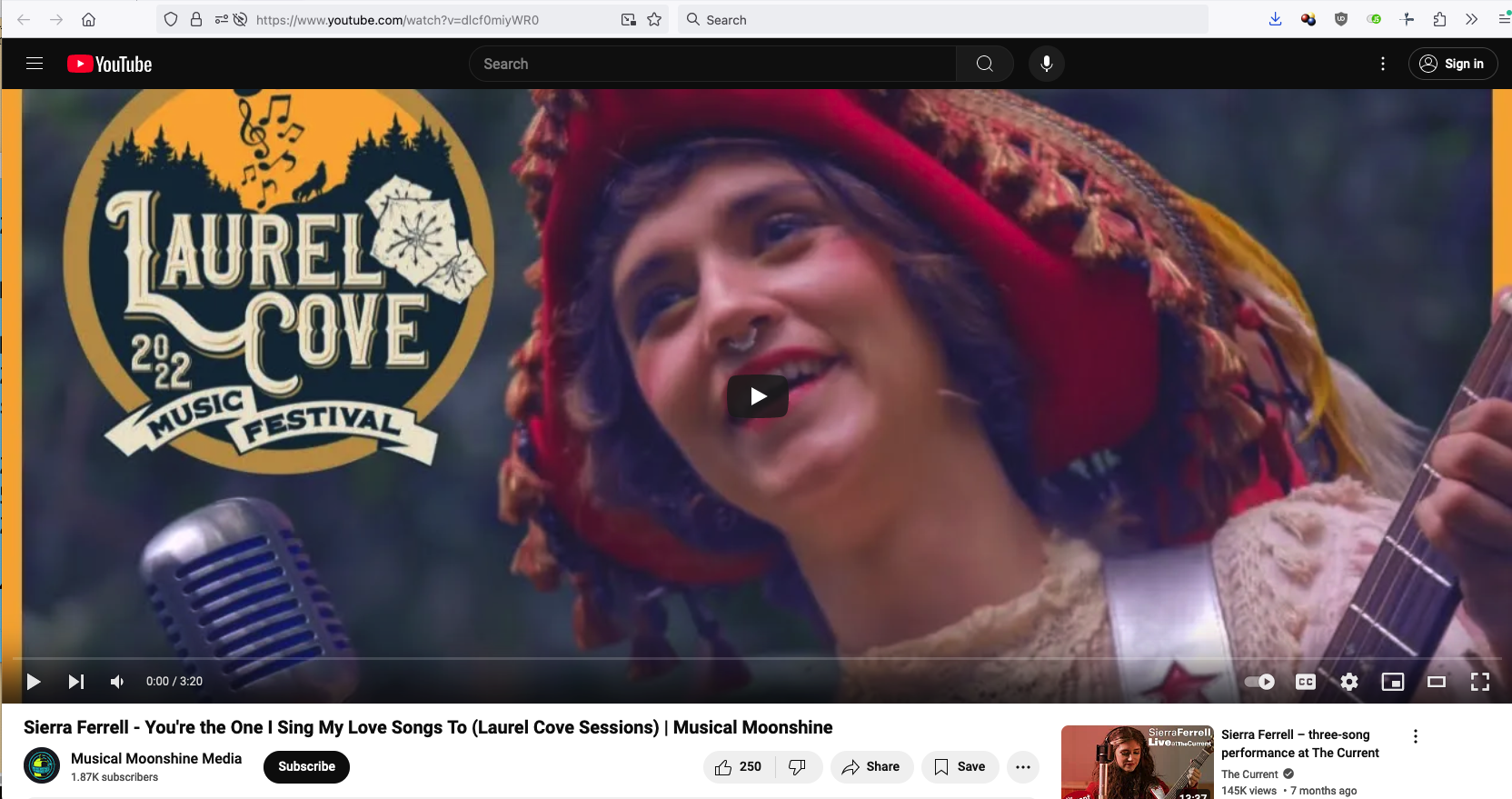Screen dimensions: 1512x799
Task: Open the YouTube guide hamburger menu
Action: (35, 64)
